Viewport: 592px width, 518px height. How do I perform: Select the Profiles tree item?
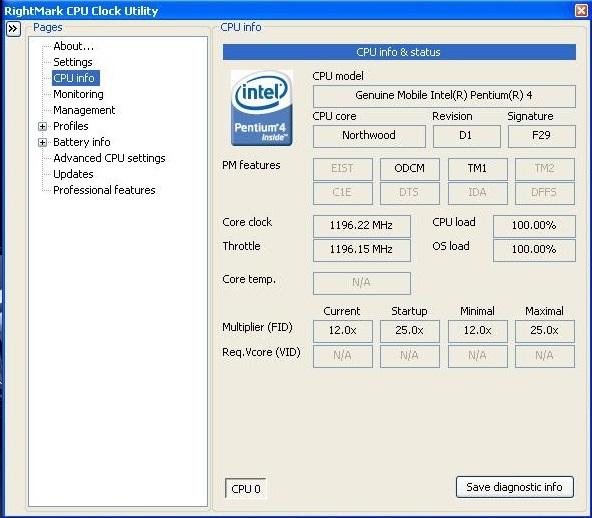pyautogui.click(x=71, y=126)
